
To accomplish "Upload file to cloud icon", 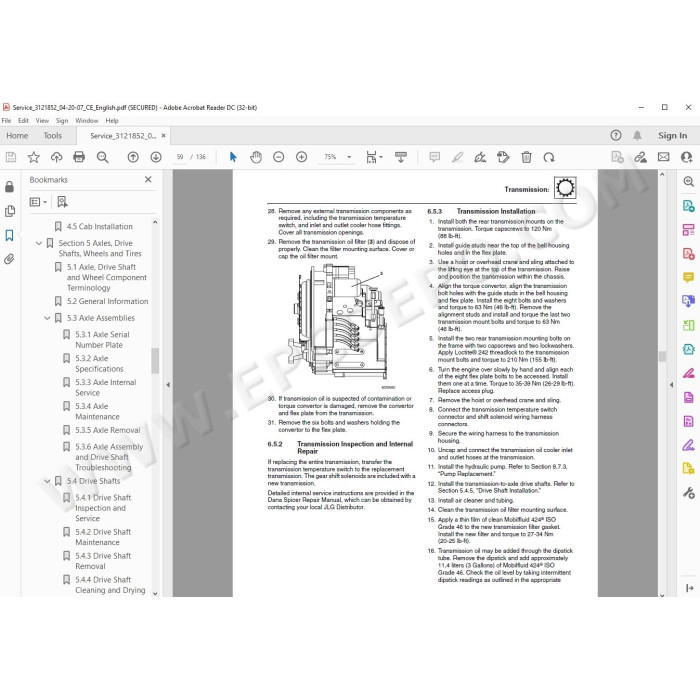I will (x=56, y=157).
